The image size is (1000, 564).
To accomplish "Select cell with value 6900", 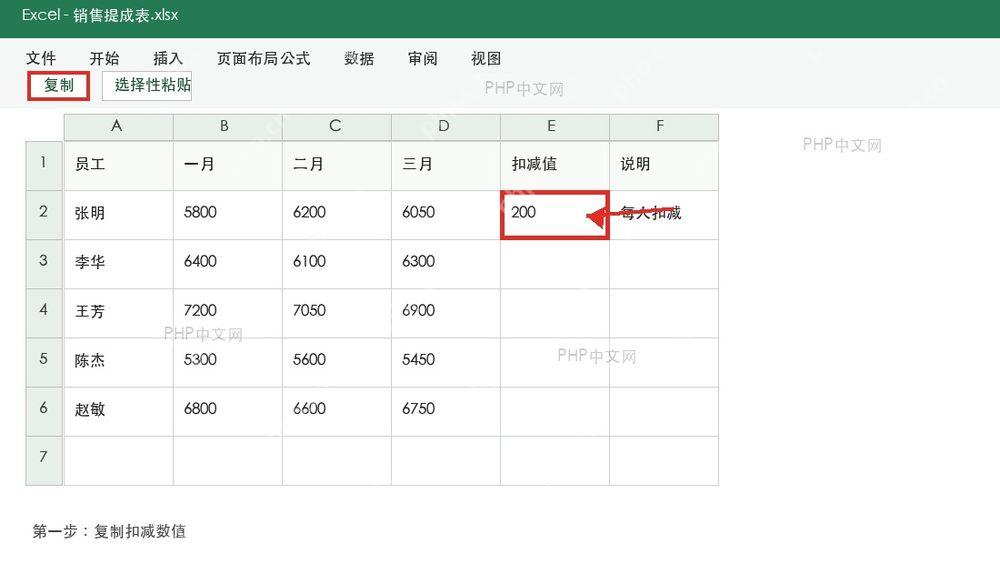I will (445, 313).
